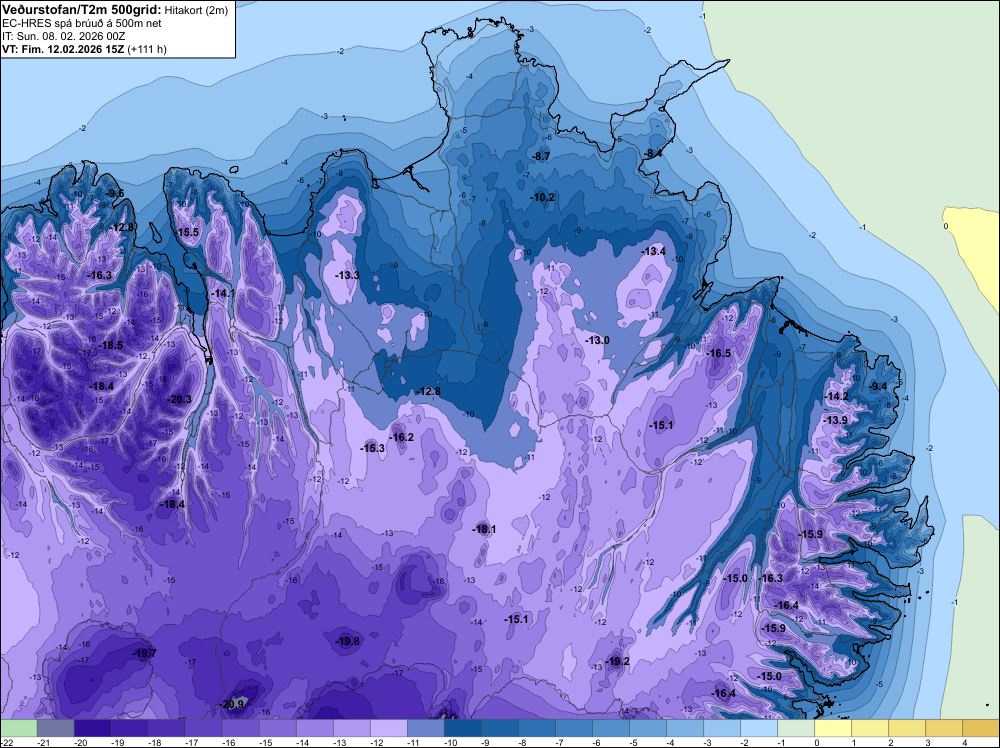The height and width of the screenshot is (748, 1000).
Task: Click the valid time 'VT: Fim. 12.02.2026 15Z'
Action: pyautogui.click(x=64, y=49)
